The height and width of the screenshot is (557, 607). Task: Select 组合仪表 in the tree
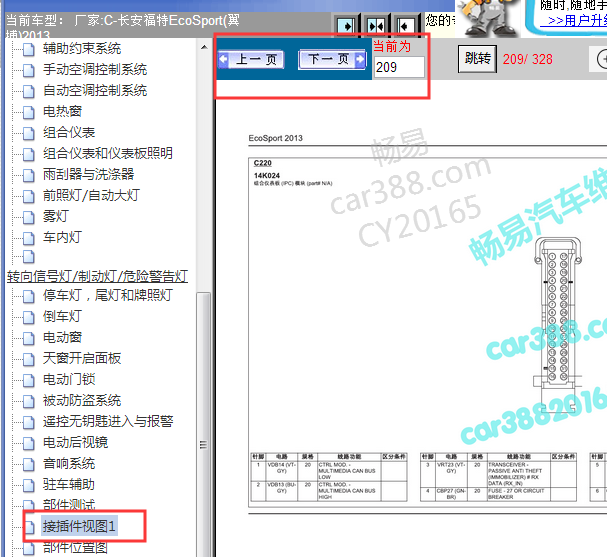[69, 132]
